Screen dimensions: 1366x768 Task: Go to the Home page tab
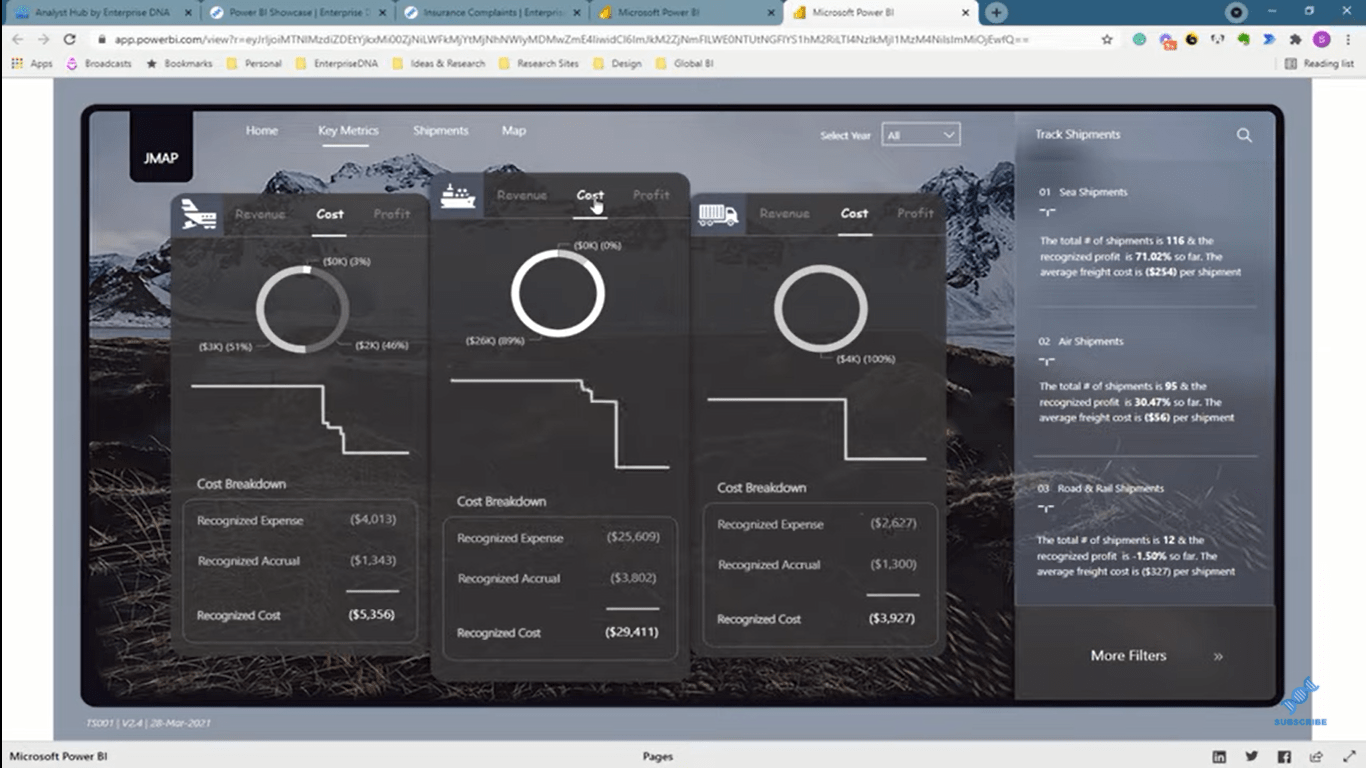coord(262,131)
